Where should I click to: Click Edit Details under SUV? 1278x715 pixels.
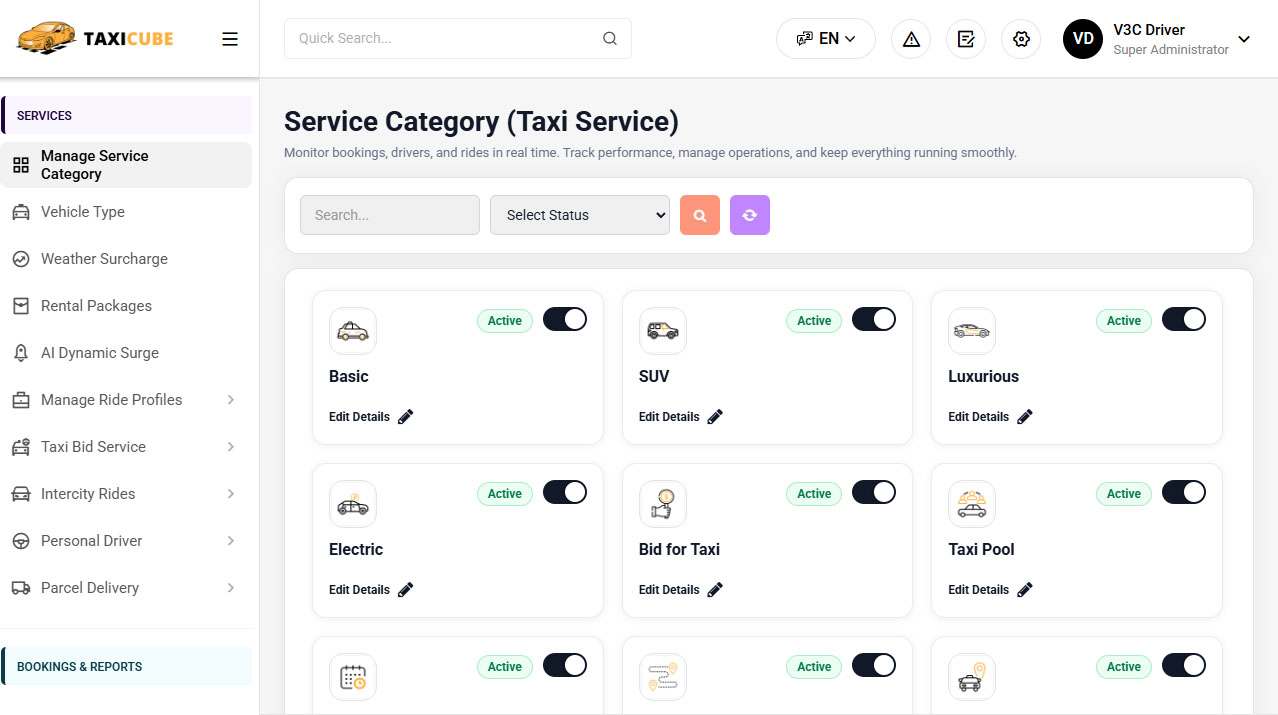[669, 417]
